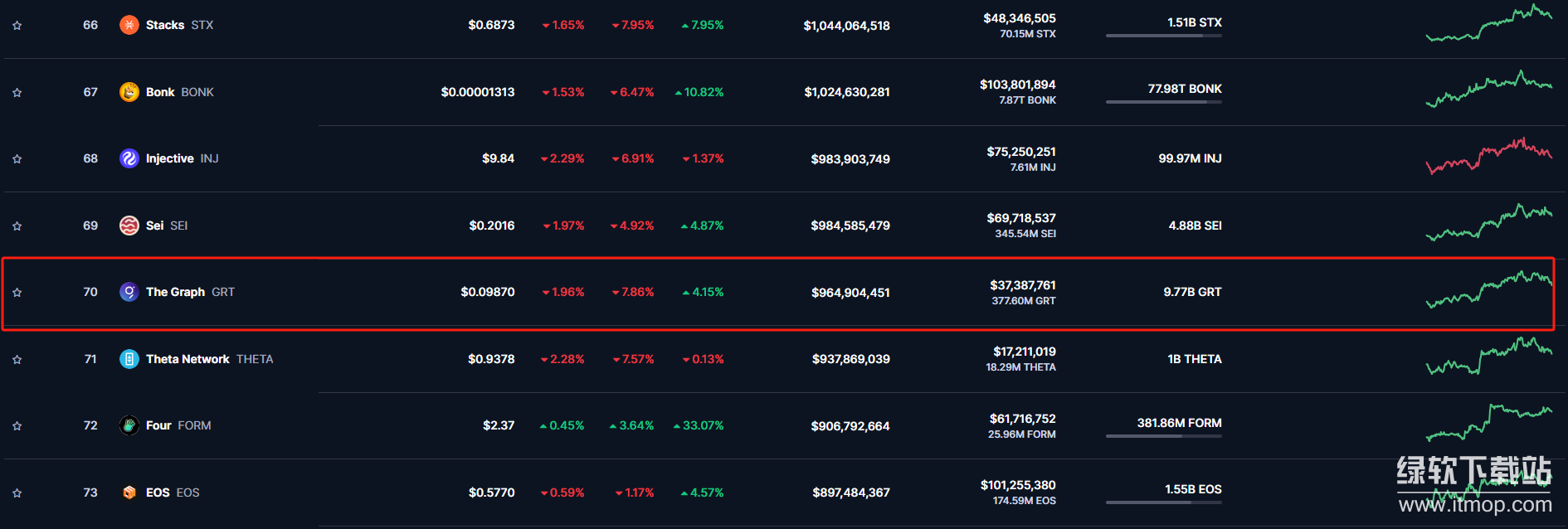Click Bonk 24h volume $103,801,894
The width and height of the screenshot is (1568, 529).
click(x=1017, y=85)
